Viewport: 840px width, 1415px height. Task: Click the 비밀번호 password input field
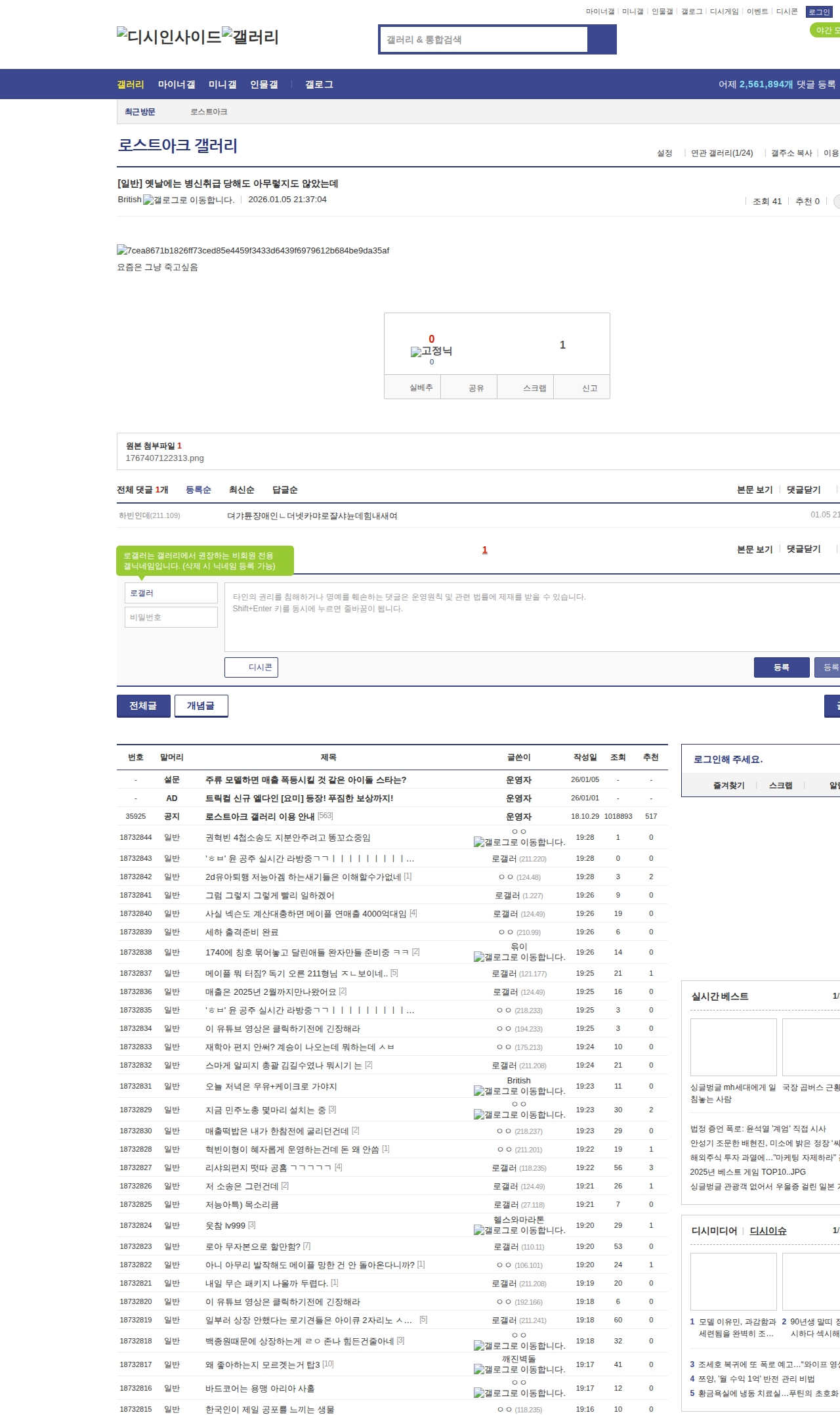point(171,617)
